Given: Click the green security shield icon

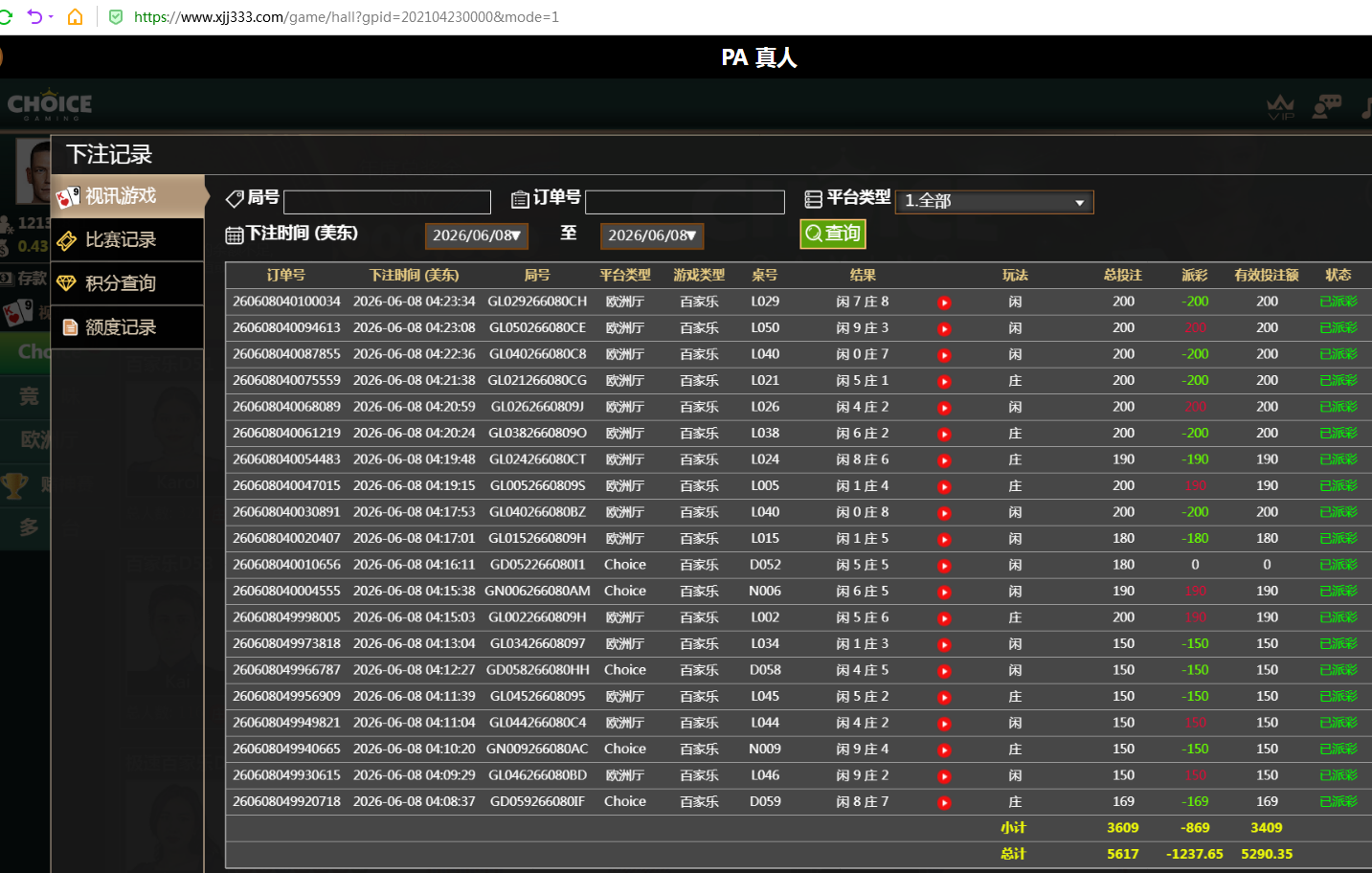Looking at the screenshot, I should pyautogui.click(x=116, y=16).
